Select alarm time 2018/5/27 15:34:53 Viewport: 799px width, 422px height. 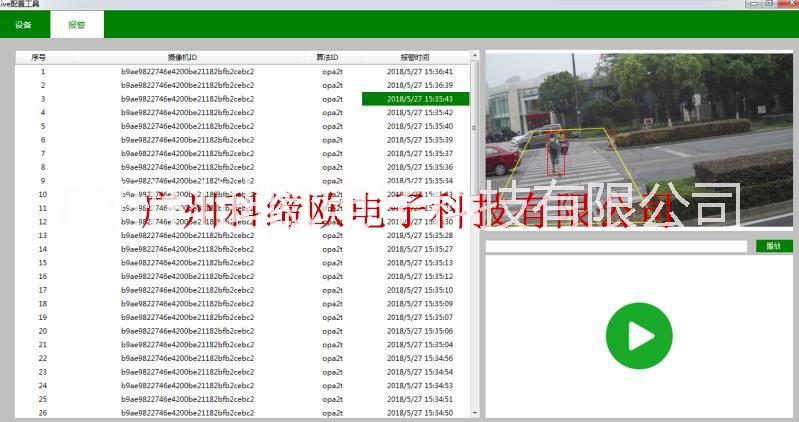pyautogui.click(x=419, y=385)
